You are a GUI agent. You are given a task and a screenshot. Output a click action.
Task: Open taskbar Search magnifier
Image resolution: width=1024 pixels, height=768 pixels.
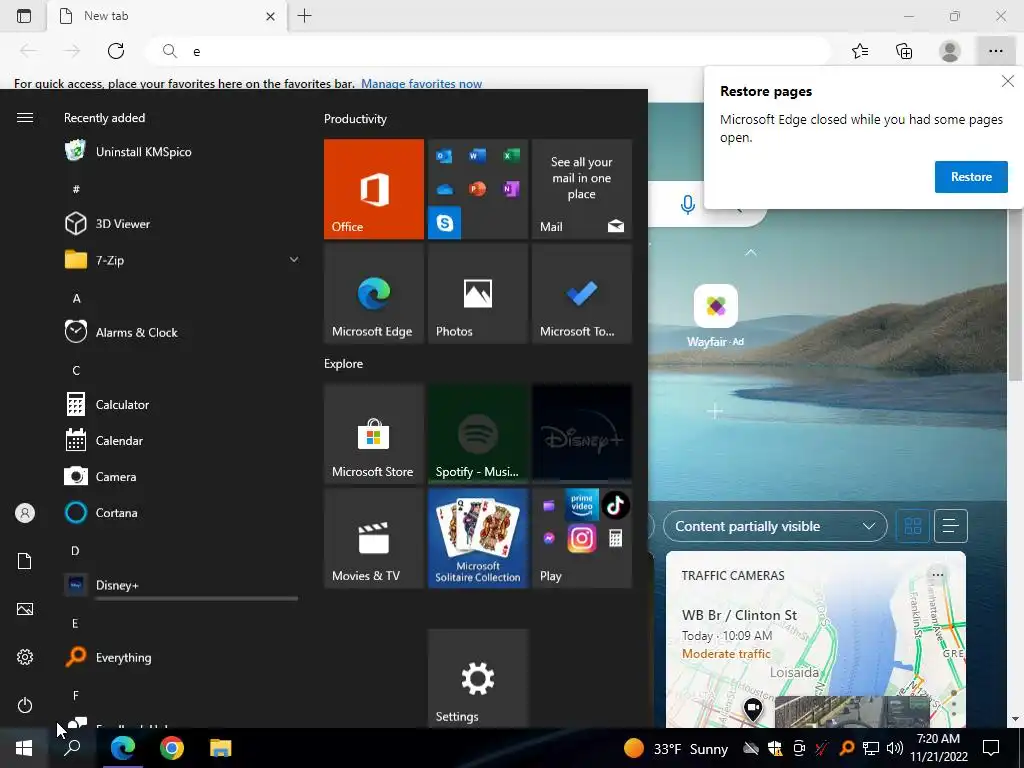(72, 748)
